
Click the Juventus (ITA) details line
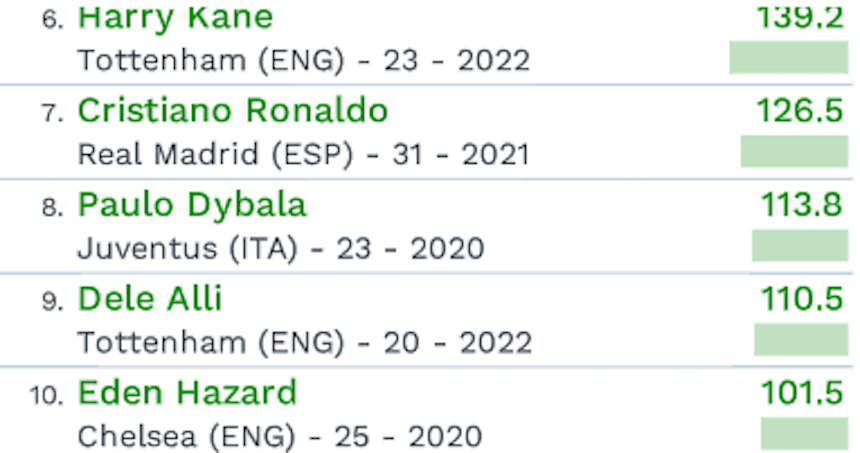click(x=281, y=248)
